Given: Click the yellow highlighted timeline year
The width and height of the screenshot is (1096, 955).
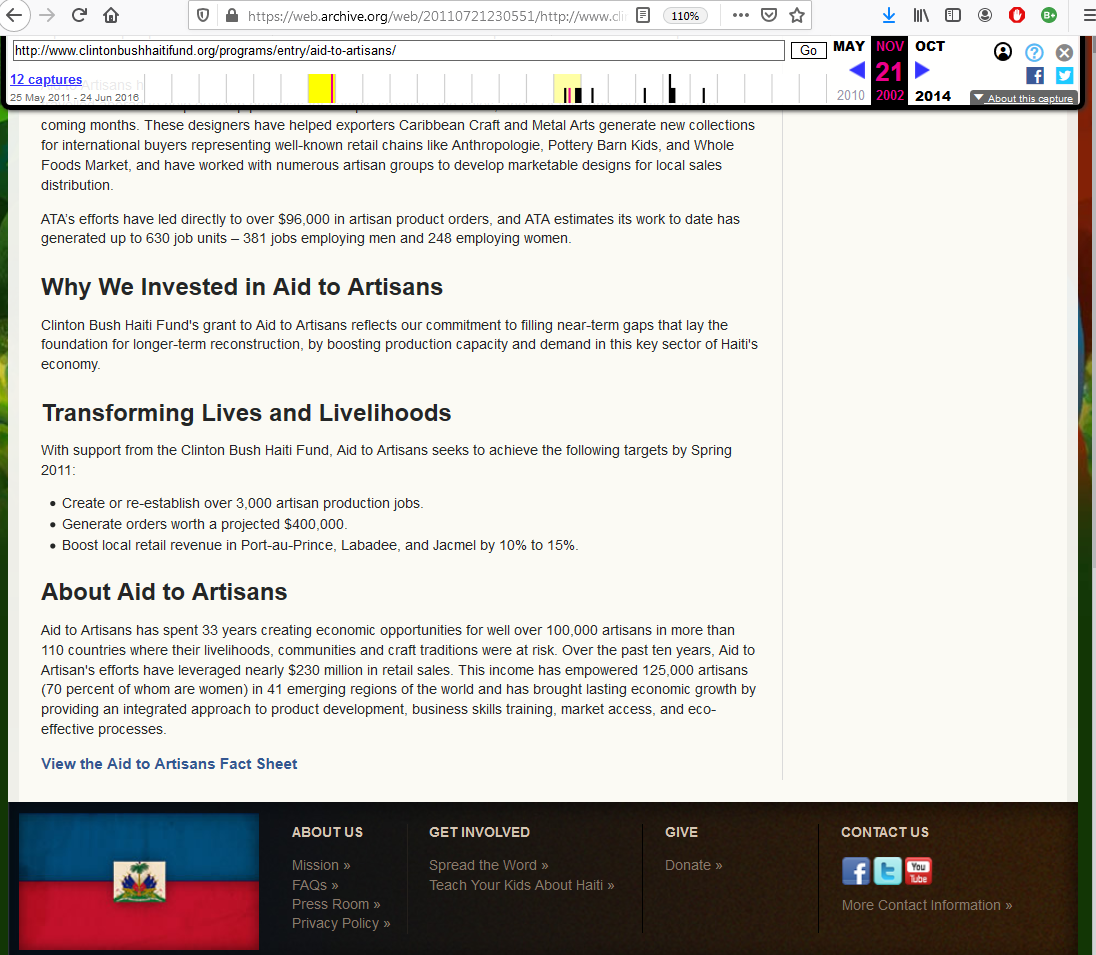Looking at the screenshot, I should 322,89.
